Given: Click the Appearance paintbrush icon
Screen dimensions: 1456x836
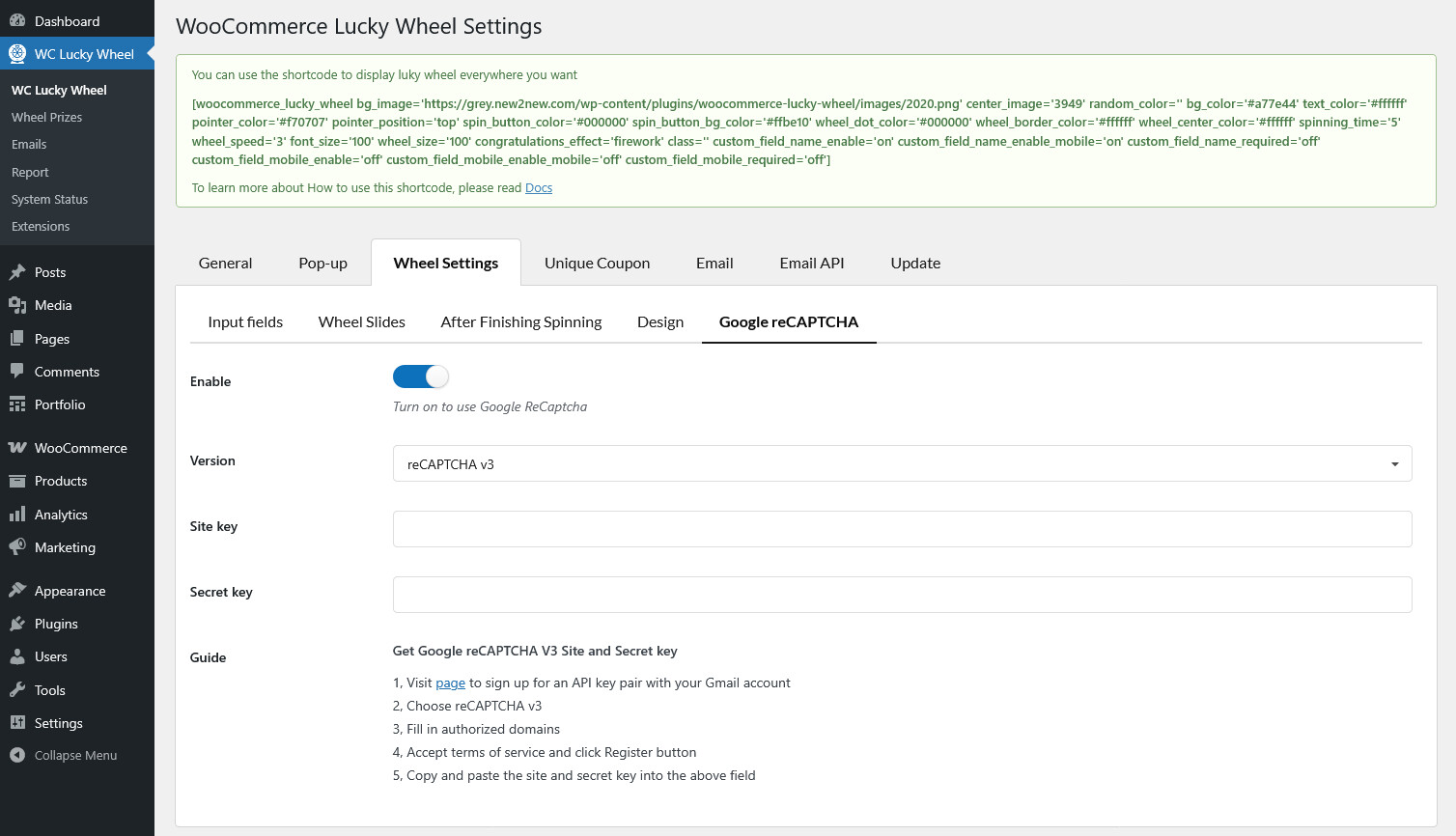Looking at the screenshot, I should (17, 591).
